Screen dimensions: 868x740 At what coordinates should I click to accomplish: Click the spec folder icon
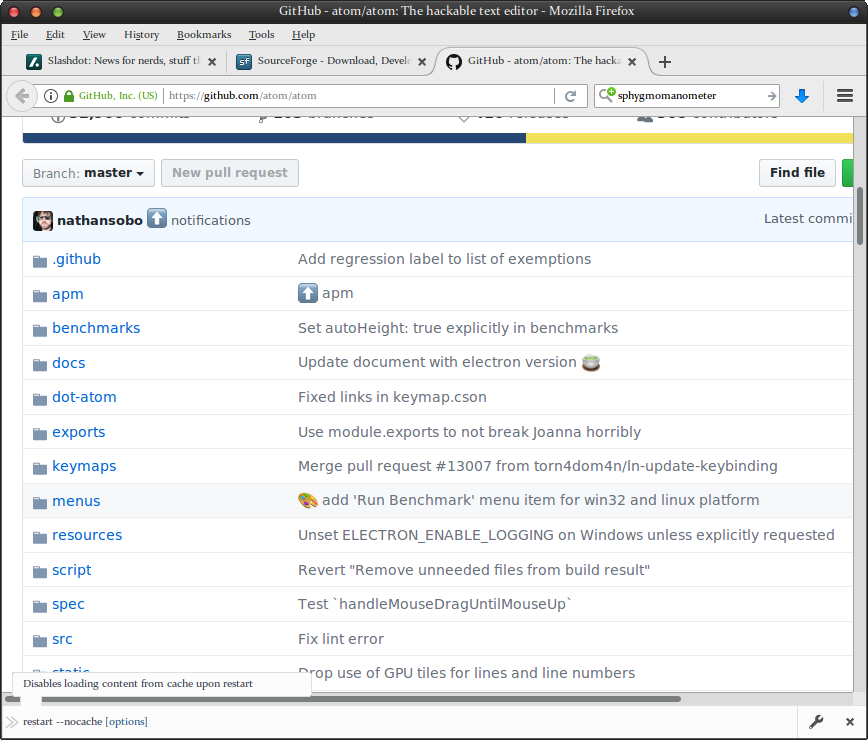point(39,606)
